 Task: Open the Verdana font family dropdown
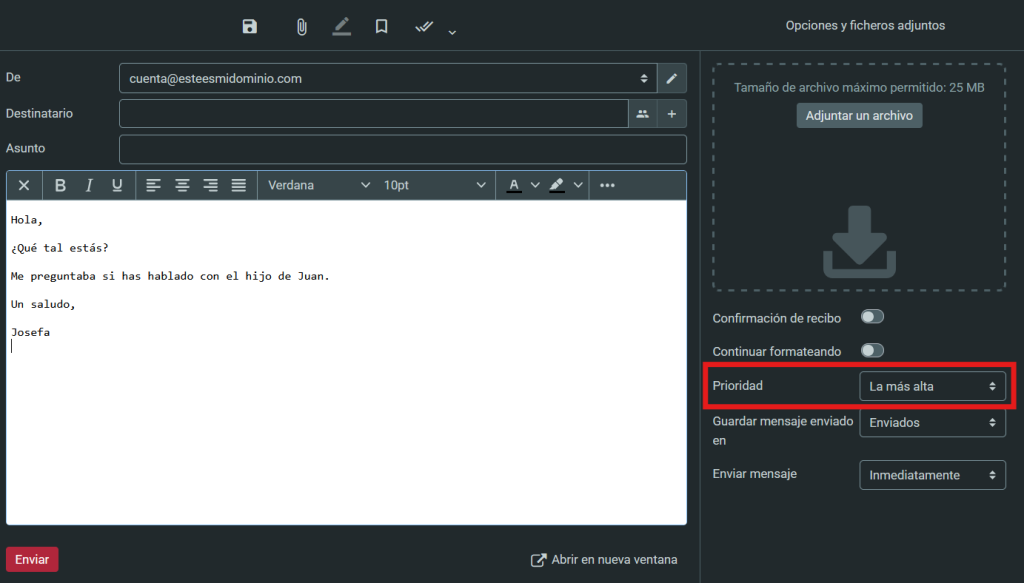tap(318, 185)
